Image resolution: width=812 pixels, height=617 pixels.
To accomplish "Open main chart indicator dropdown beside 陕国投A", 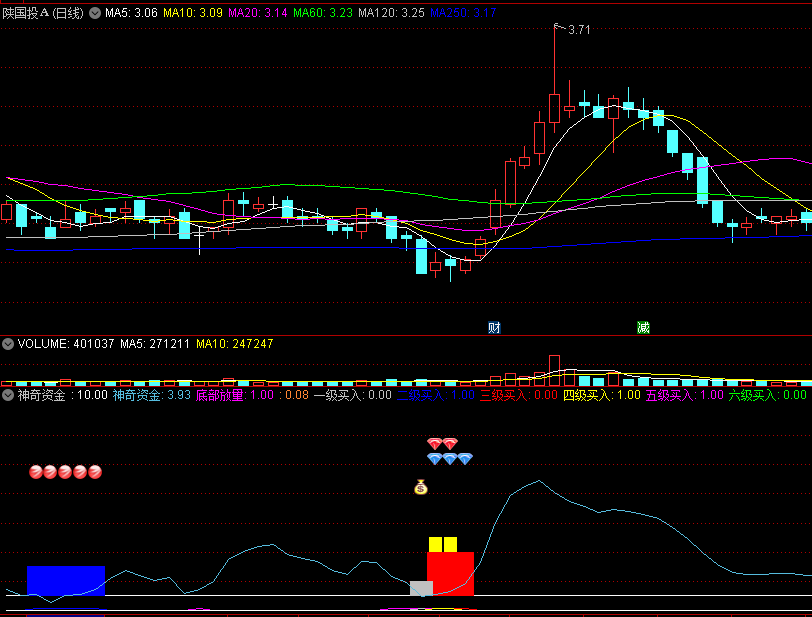I will 95,13.
